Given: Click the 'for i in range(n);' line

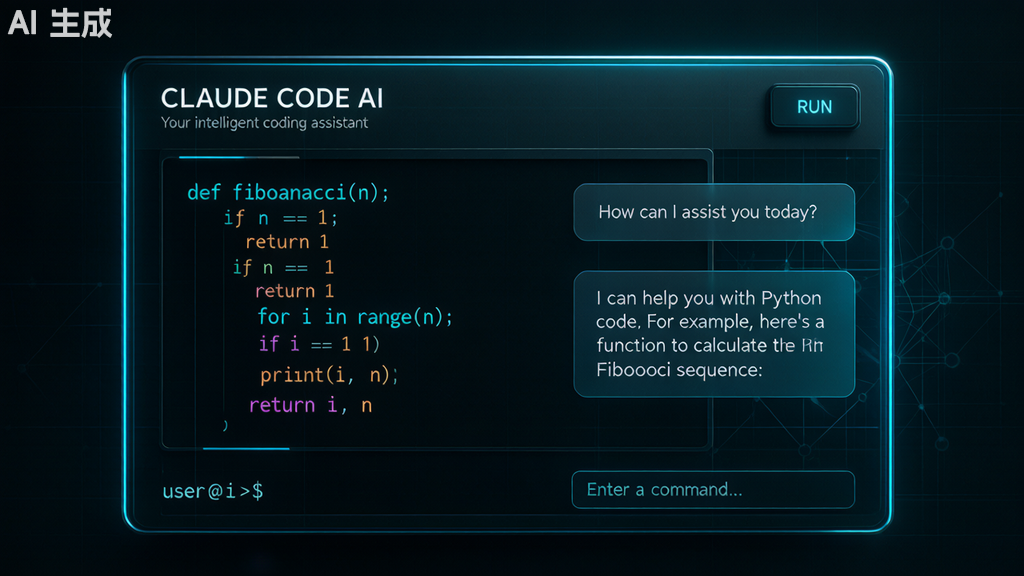Looking at the screenshot, I should coord(355,317).
